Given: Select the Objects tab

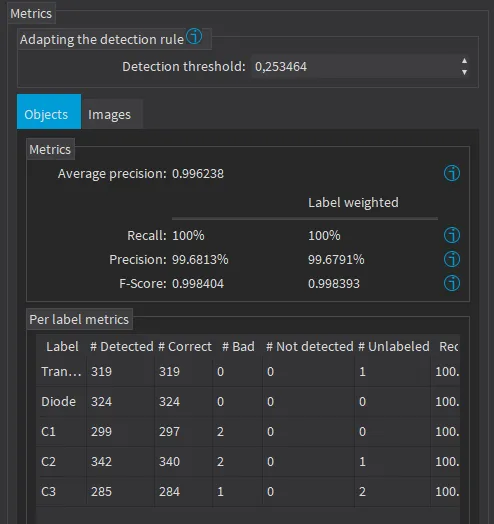Looking at the screenshot, I should 49,111.
